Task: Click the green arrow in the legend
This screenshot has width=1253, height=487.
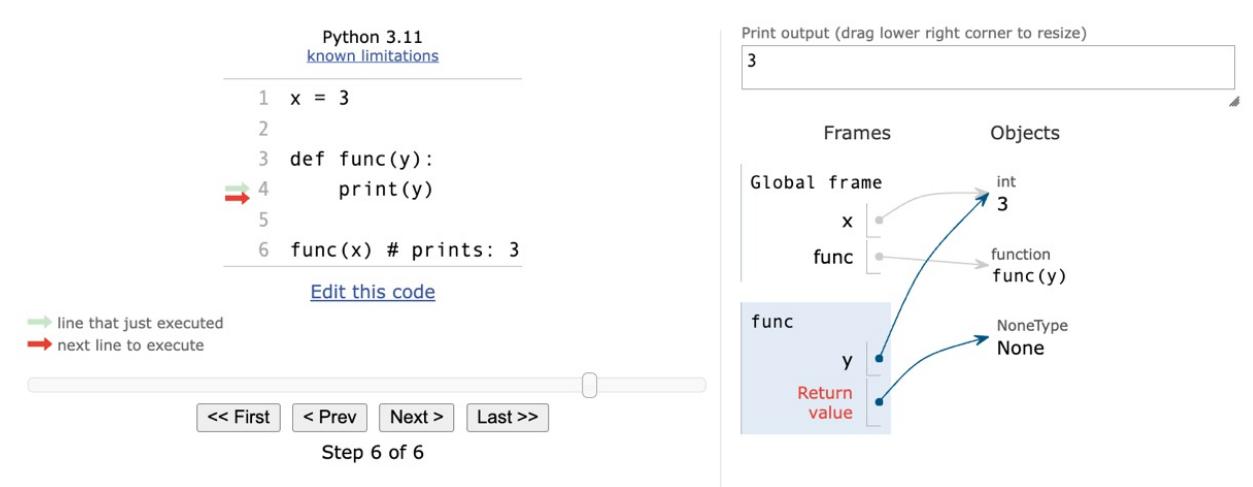Action: (40, 323)
